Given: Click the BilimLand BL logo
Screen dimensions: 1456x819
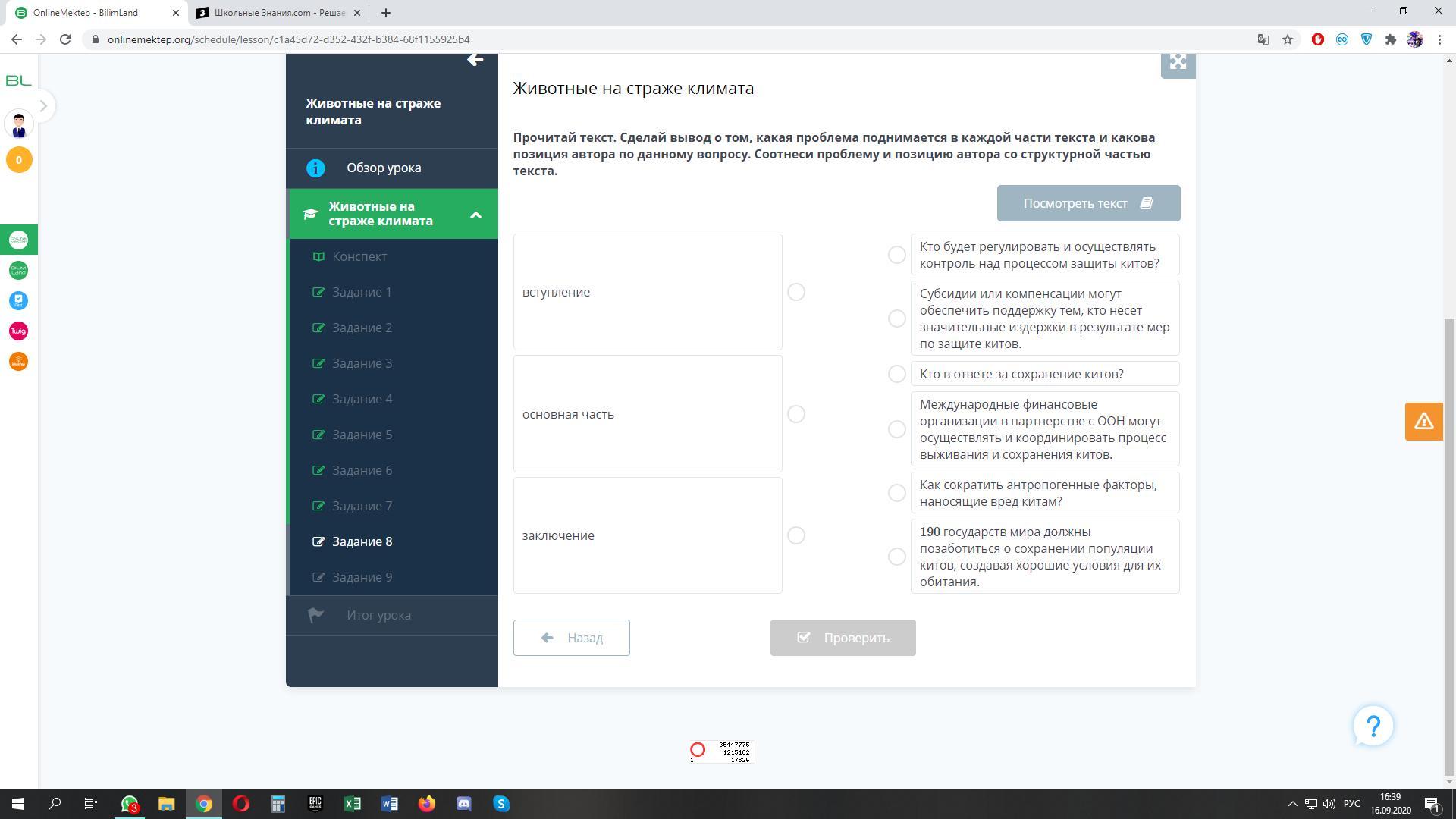Looking at the screenshot, I should pos(18,80).
